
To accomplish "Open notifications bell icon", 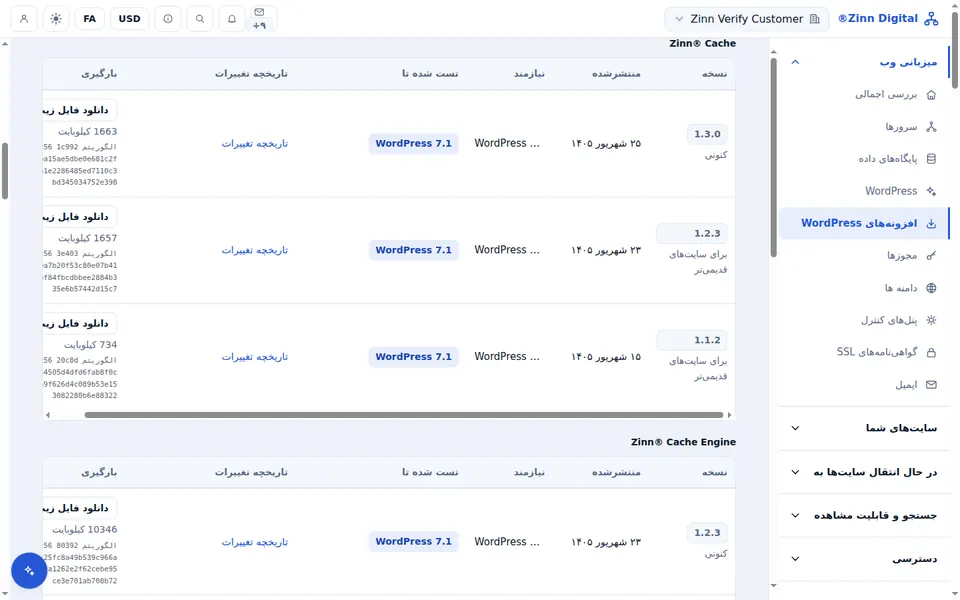I will click(x=231, y=19).
